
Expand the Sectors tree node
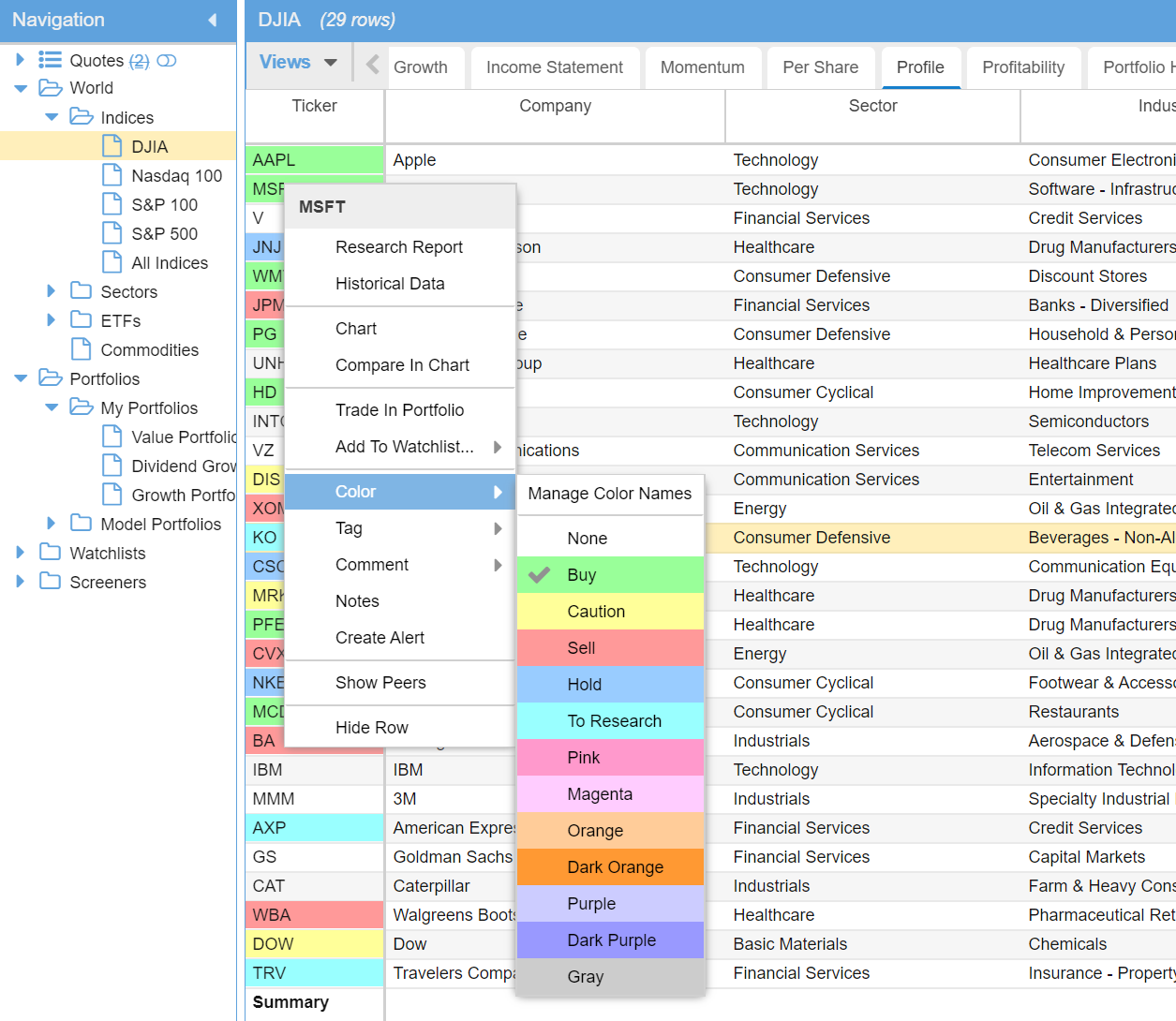[52, 291]
